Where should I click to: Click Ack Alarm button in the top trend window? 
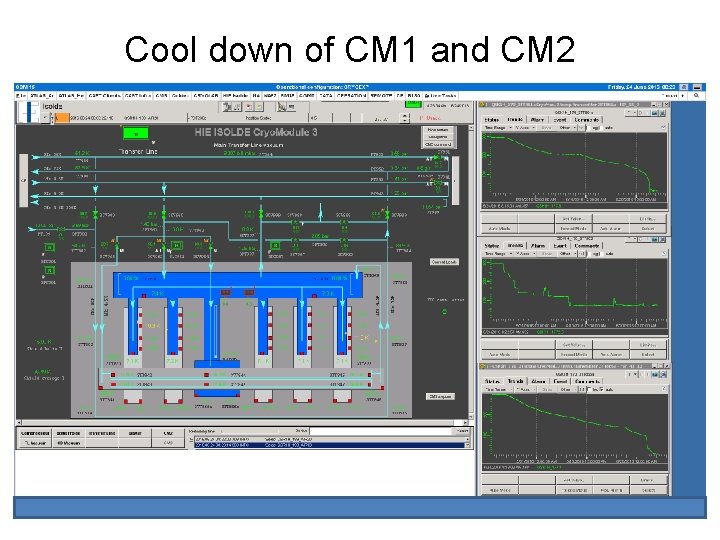[611, 228]
